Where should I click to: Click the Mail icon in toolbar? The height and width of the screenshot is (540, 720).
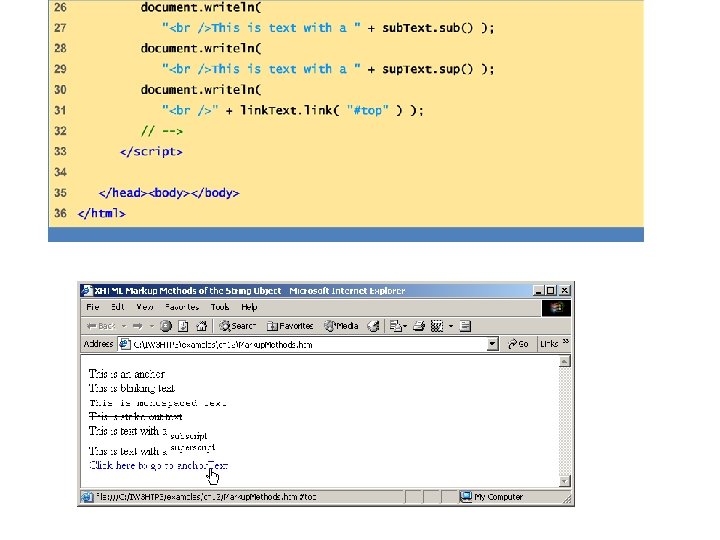395,326
